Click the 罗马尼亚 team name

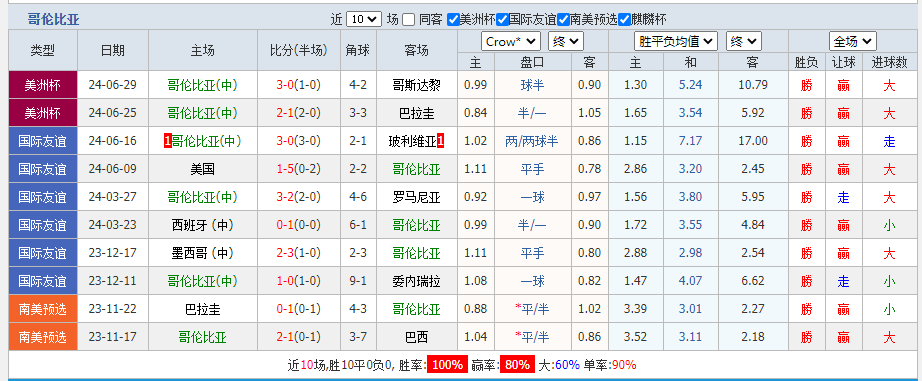[x=416, y=198]
